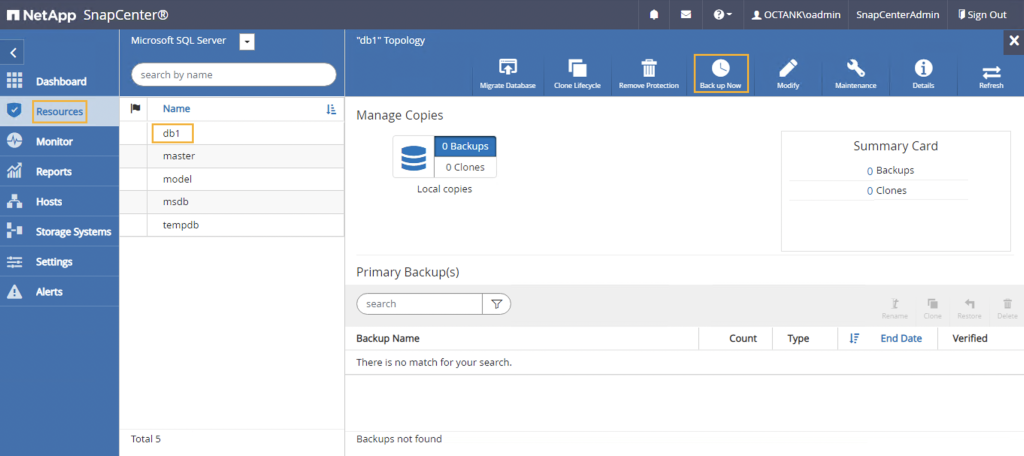Screen dimensions: 1024x456
Task: Click the Reports chart icon
Action: [x=14, y=171]
